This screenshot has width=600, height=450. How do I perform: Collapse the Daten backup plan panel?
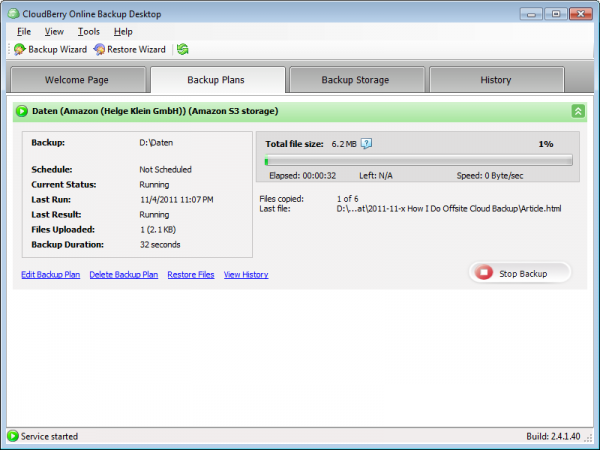[578, 111]
